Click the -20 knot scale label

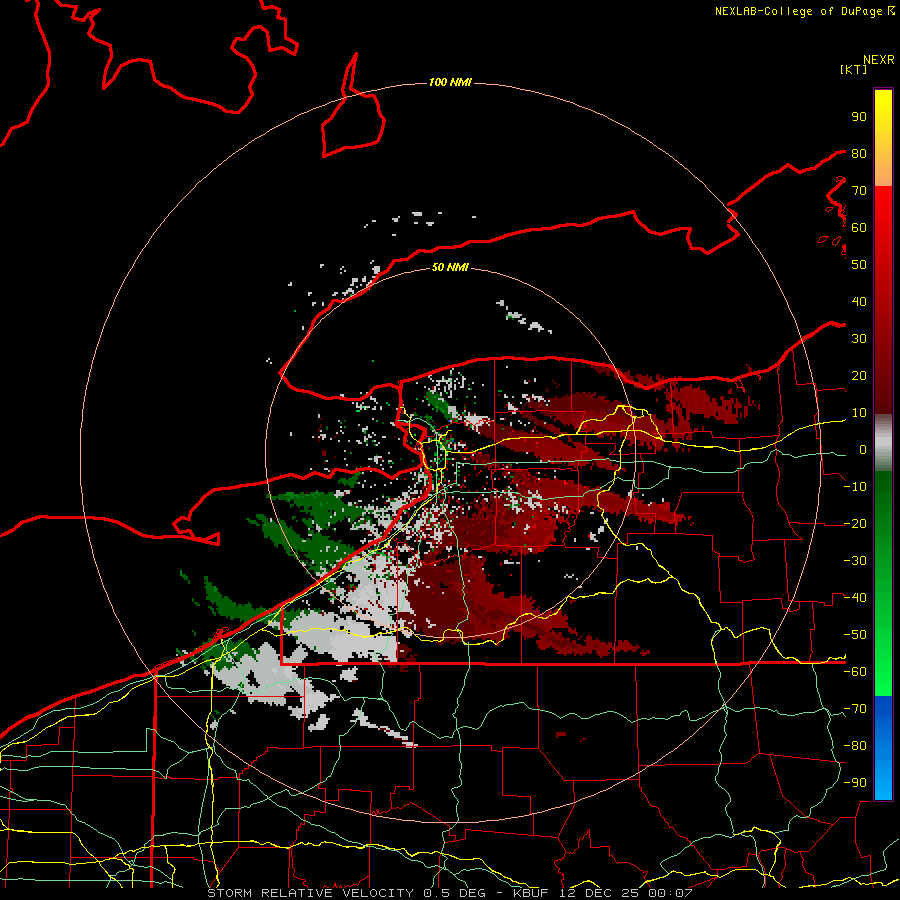855,523
